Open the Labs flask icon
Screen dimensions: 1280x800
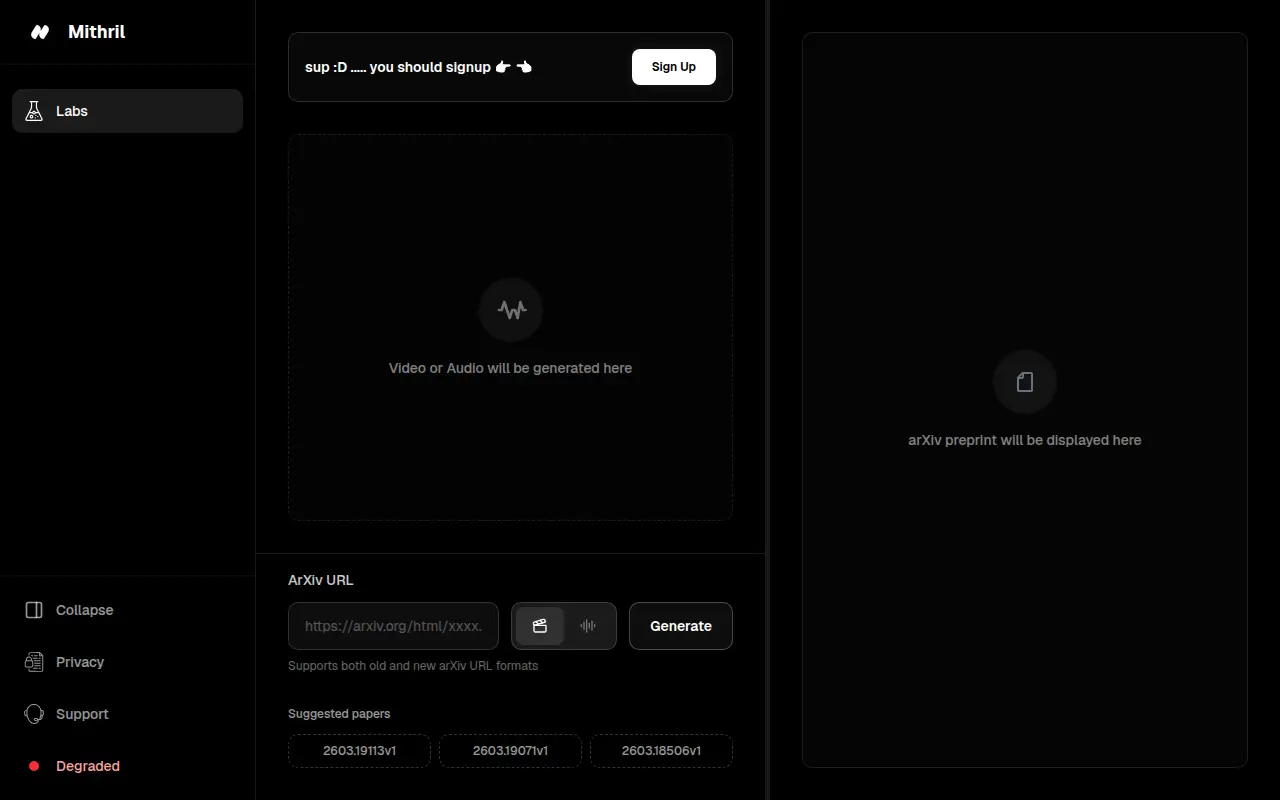click(34, 111)
